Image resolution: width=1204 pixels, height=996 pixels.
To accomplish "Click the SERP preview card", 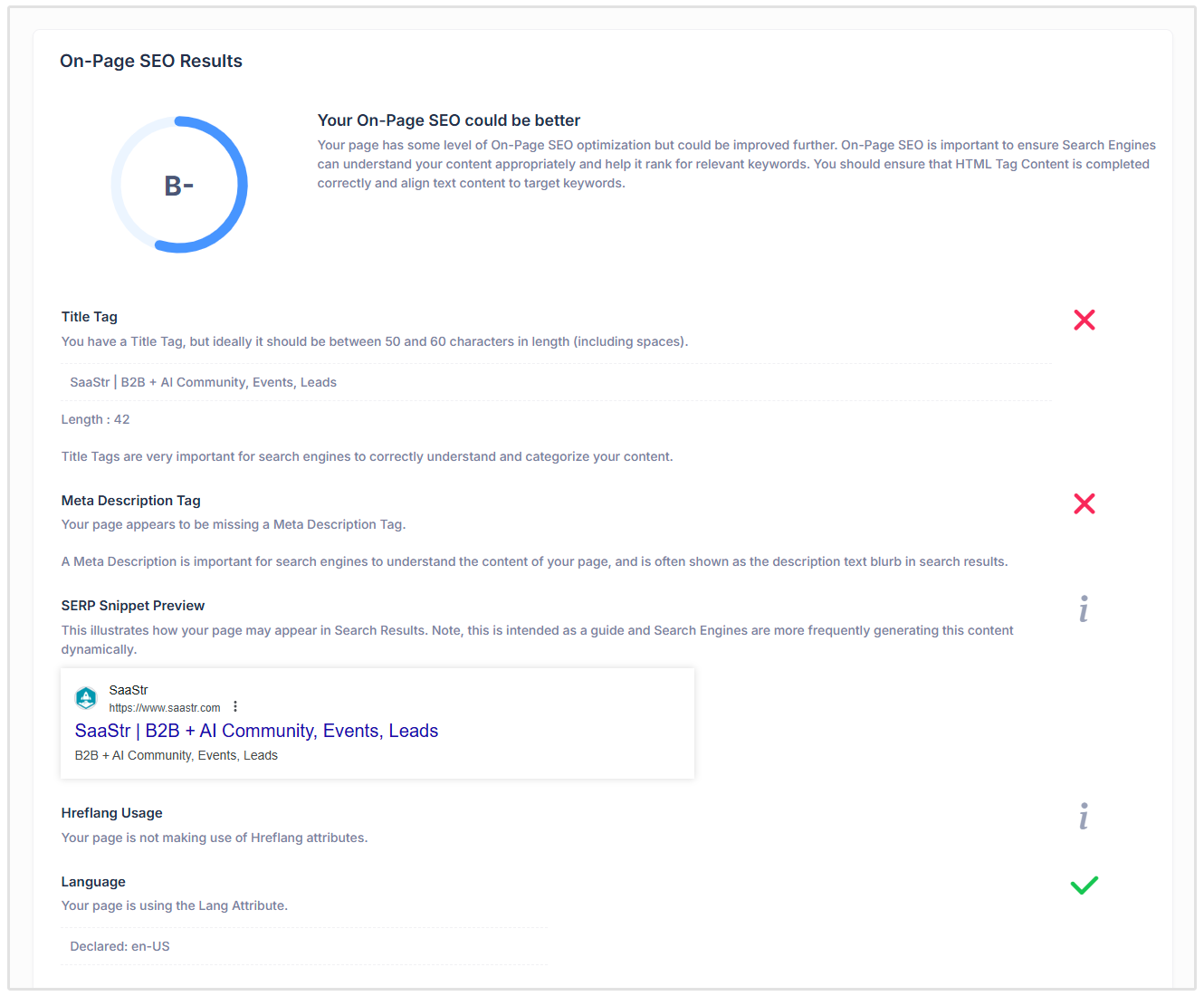I will point(377,723).
